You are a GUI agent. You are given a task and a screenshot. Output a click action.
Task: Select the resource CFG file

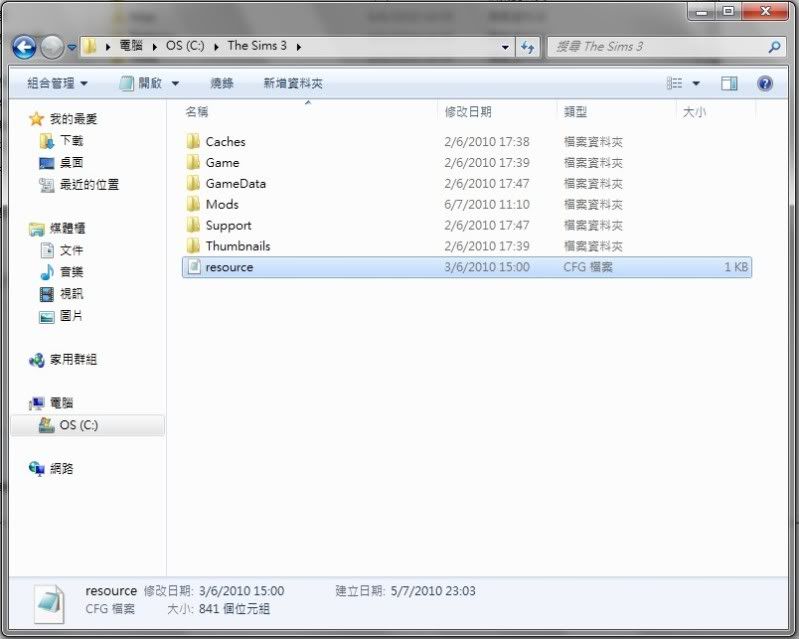(x=229, y=267)
